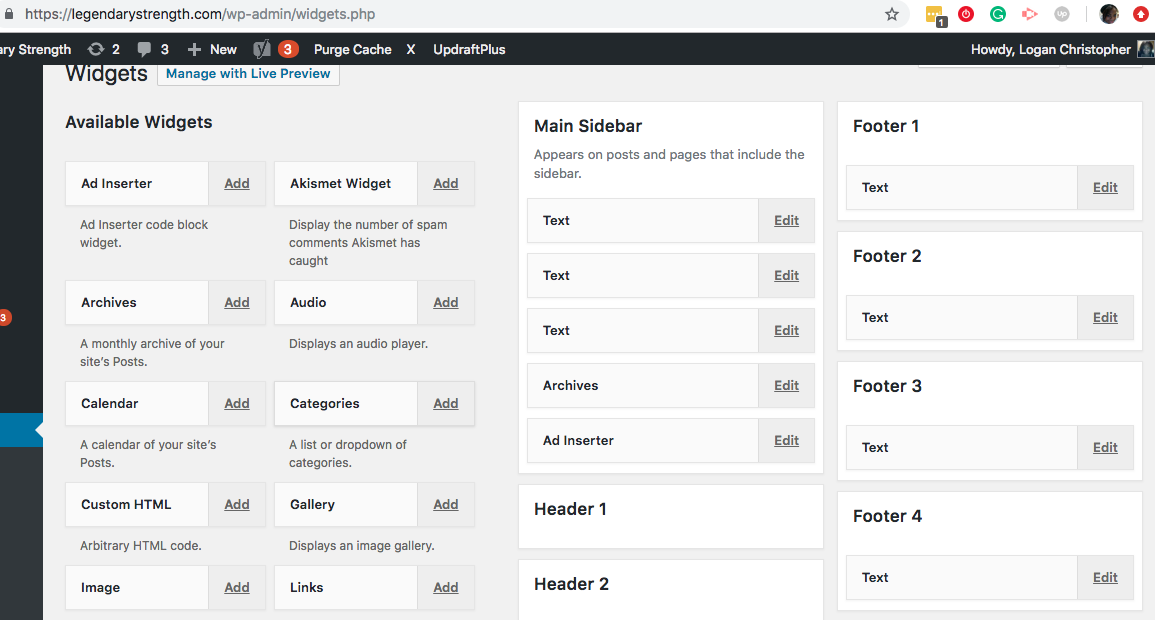Click Purge Cache in the admin bar
The width and height of the screenshot is (1155, 620).
tap(352, 49)
